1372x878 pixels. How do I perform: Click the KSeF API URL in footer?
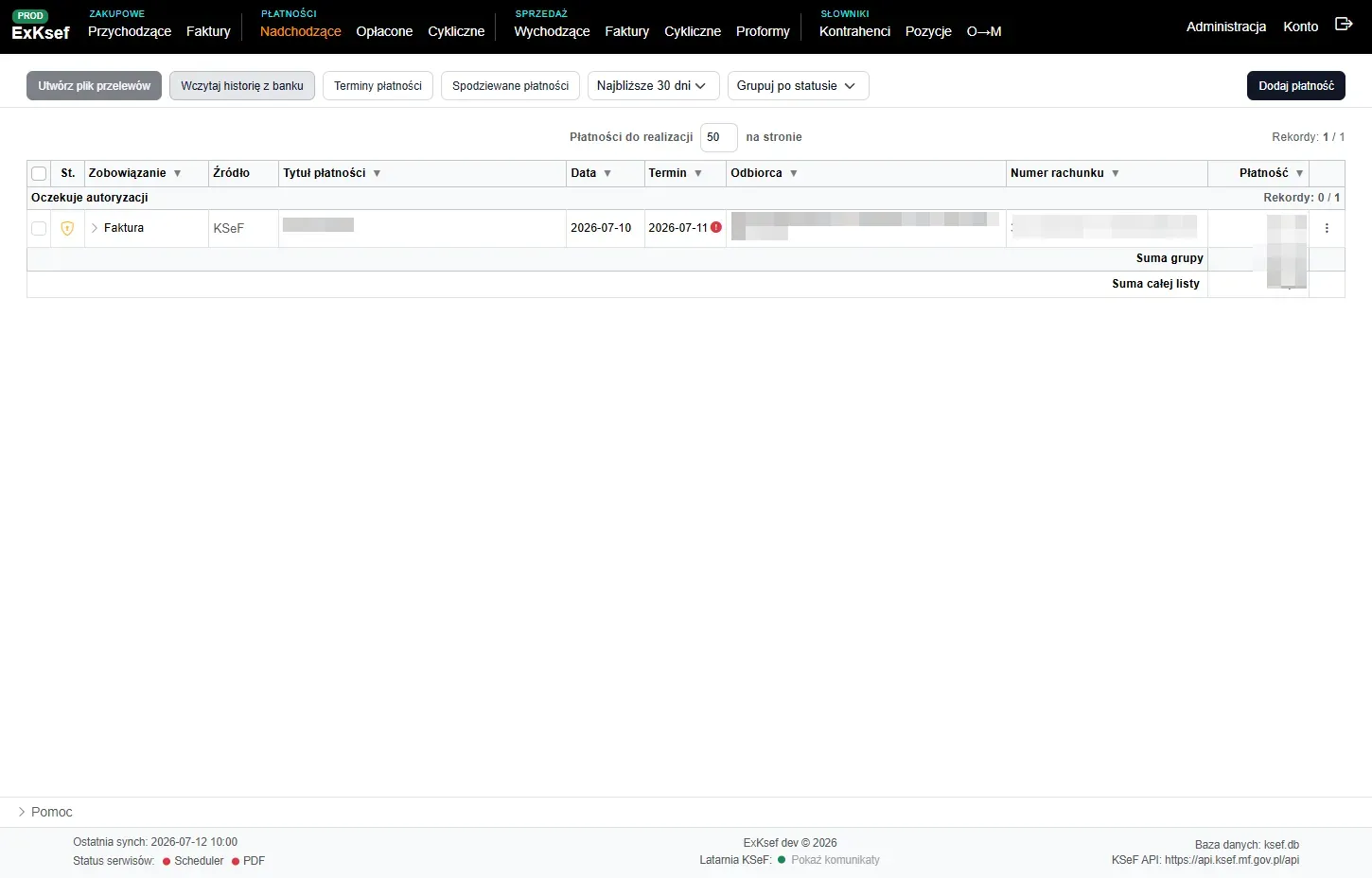pyautogui.click(x=1232, y=860)
